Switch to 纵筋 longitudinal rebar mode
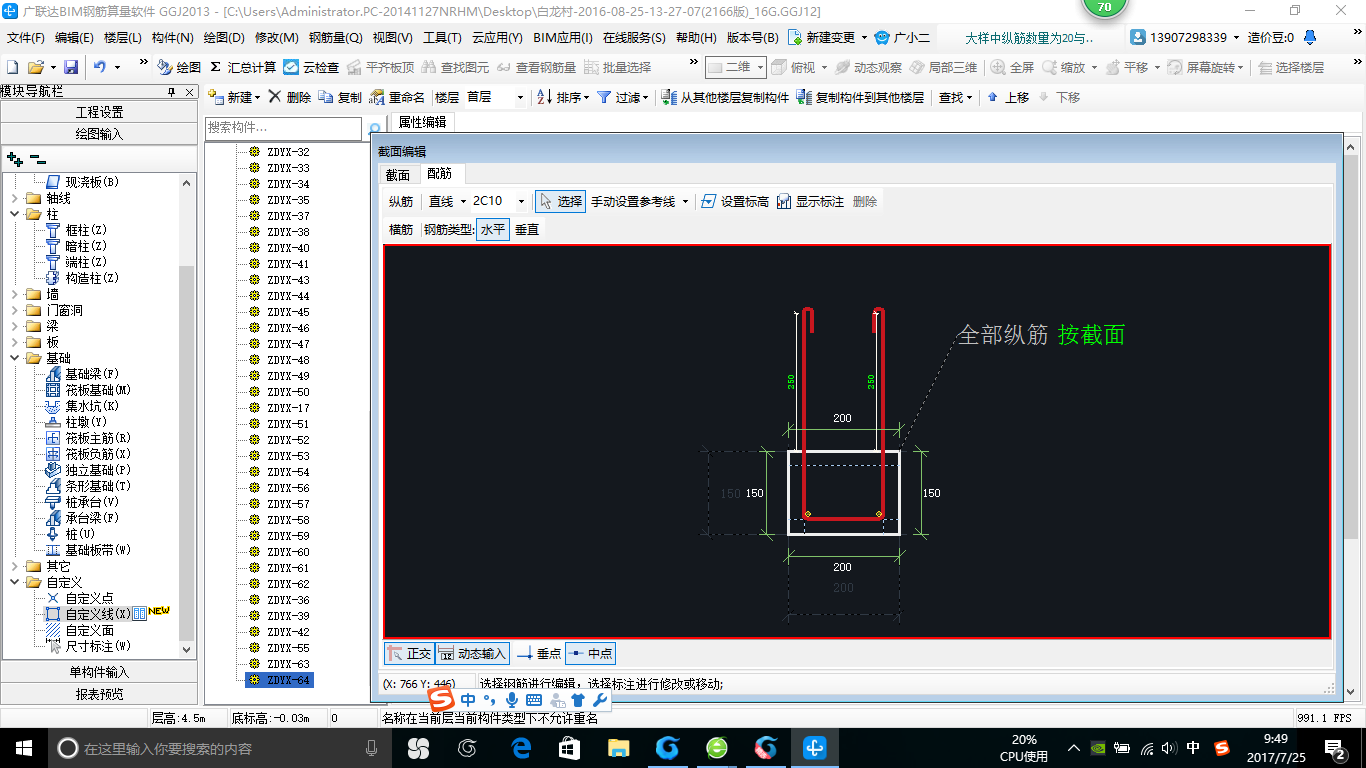The image size is (1366, 768). 401,201
